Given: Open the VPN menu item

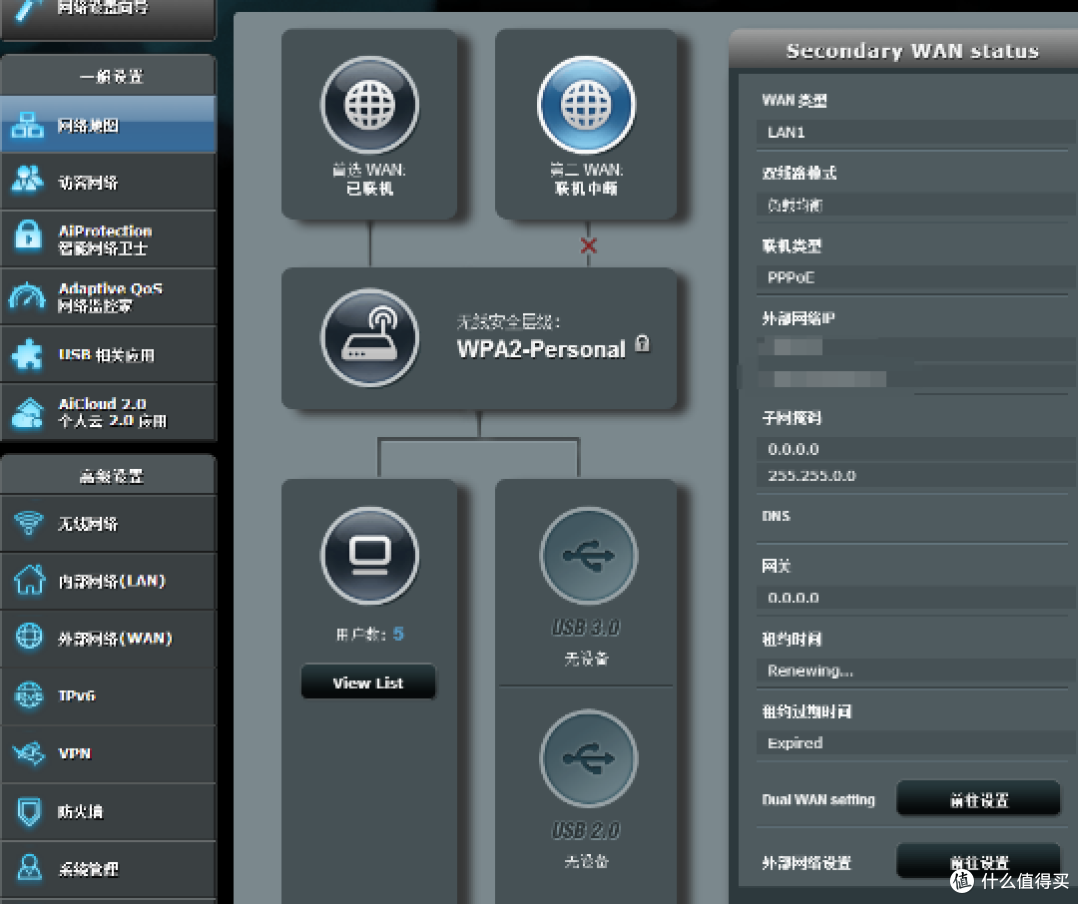Looking at the screenshot, I should 108,753.
